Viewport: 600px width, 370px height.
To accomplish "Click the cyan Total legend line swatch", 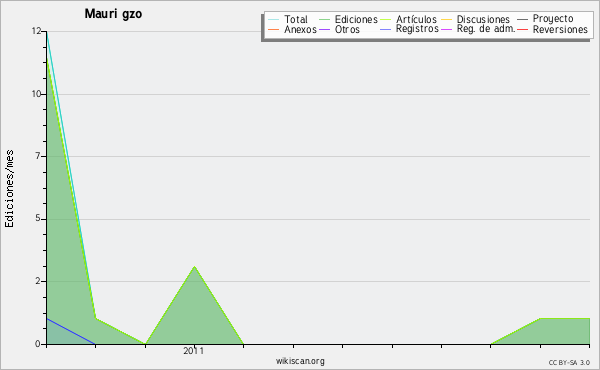I will click(274, 20).
